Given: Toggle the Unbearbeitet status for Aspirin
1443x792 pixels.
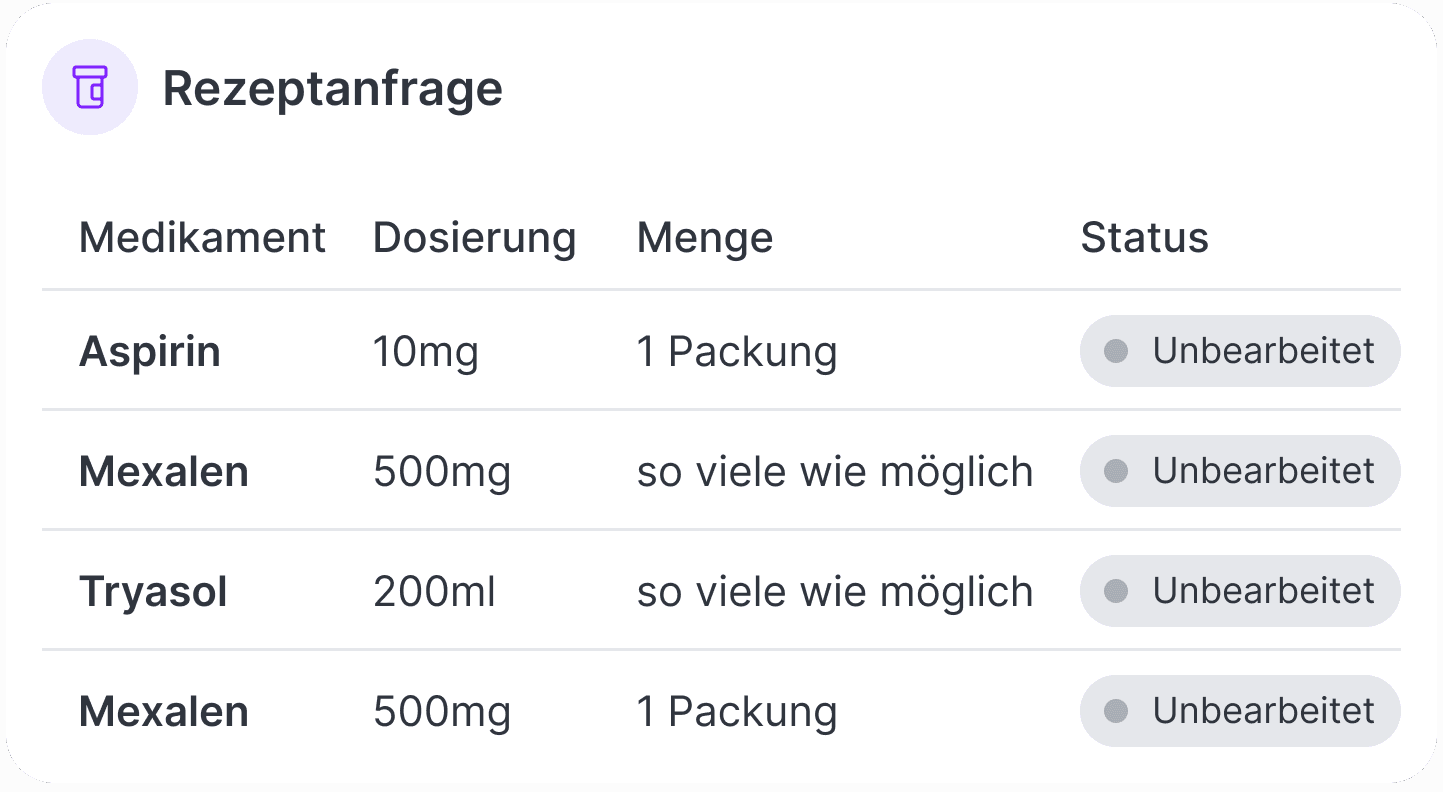Looking at the screenshot, I should point(1239,351).
